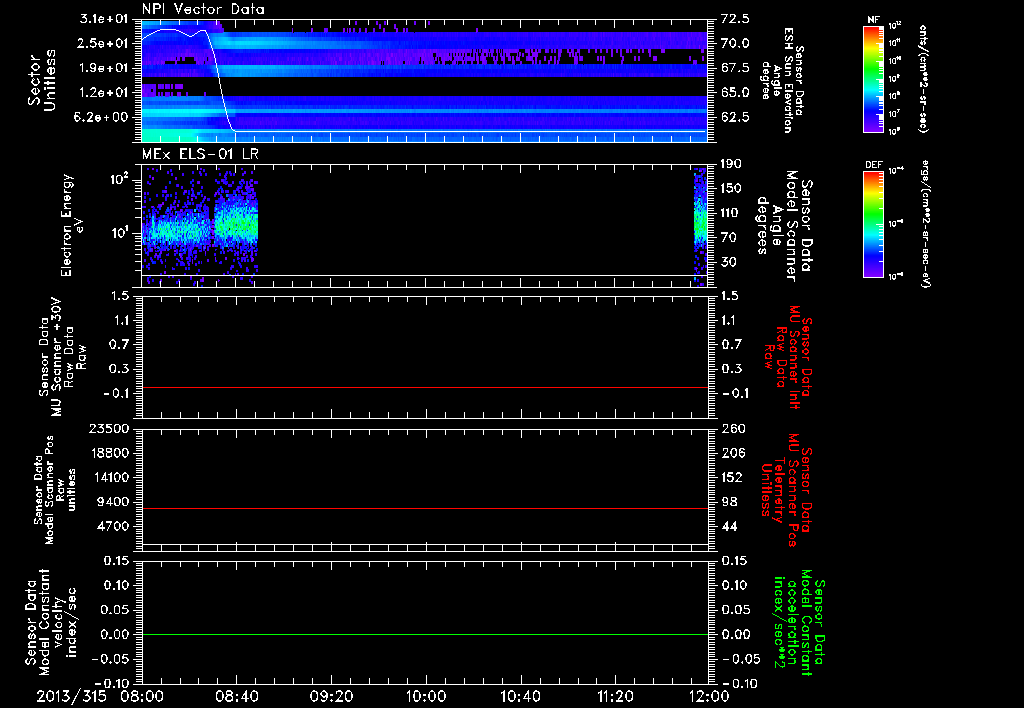Click the 08:40 time tick label

[x=236, y=696]
